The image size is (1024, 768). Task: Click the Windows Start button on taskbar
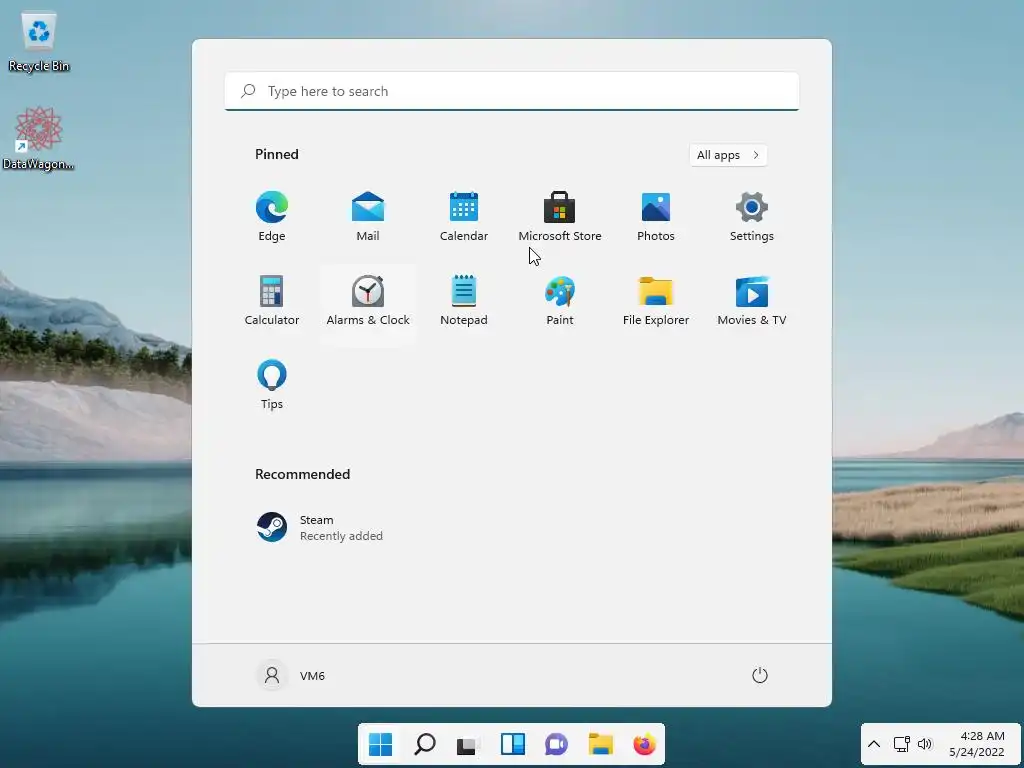coord(380,744)
